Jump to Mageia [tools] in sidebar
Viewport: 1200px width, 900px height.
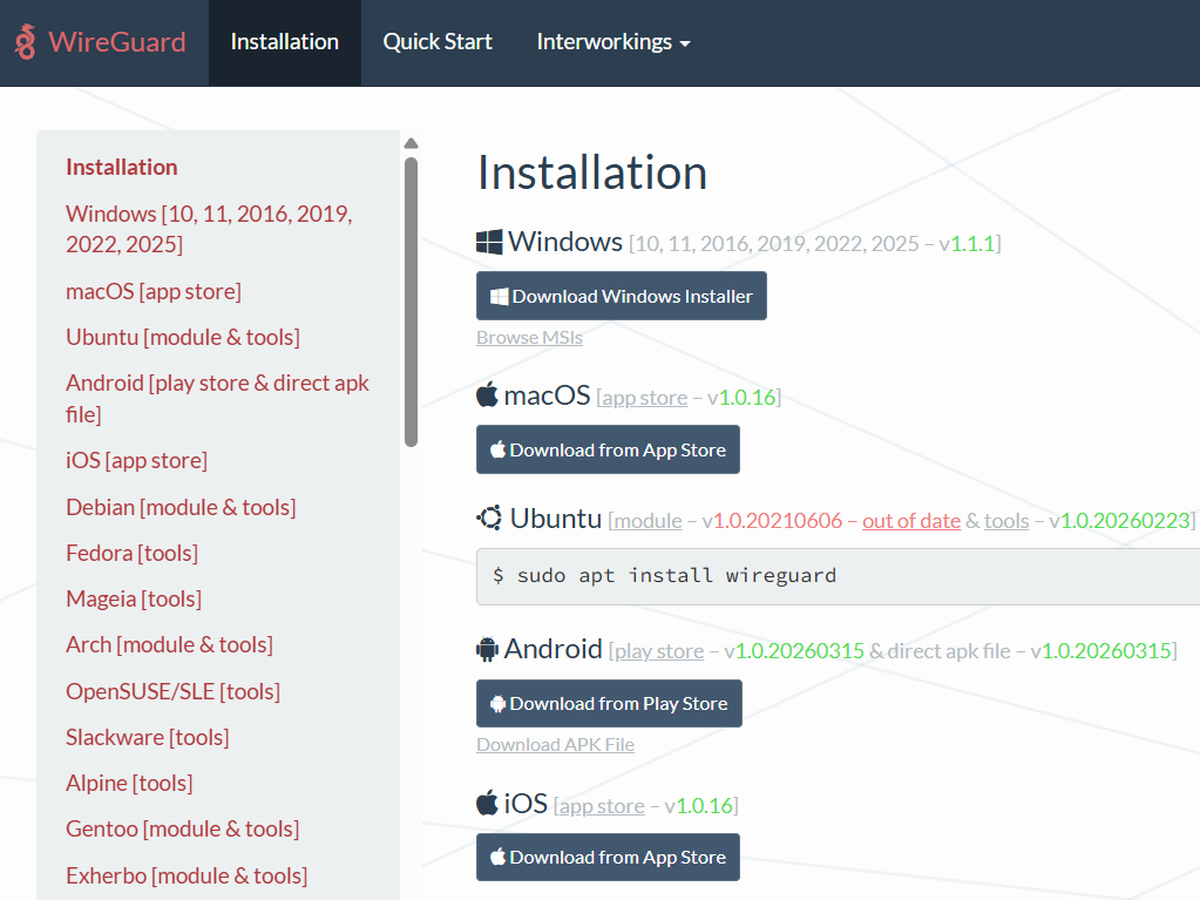coord(134,600)
